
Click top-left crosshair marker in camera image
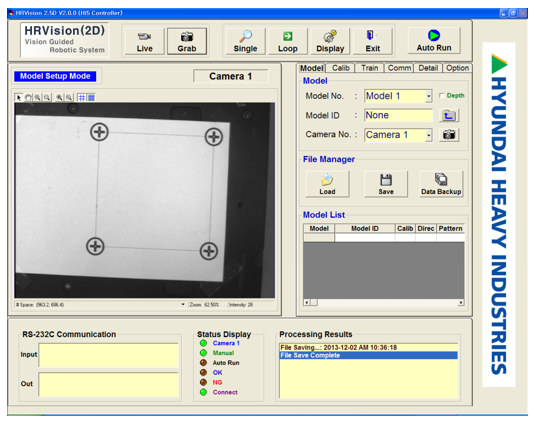coord(99,132)
